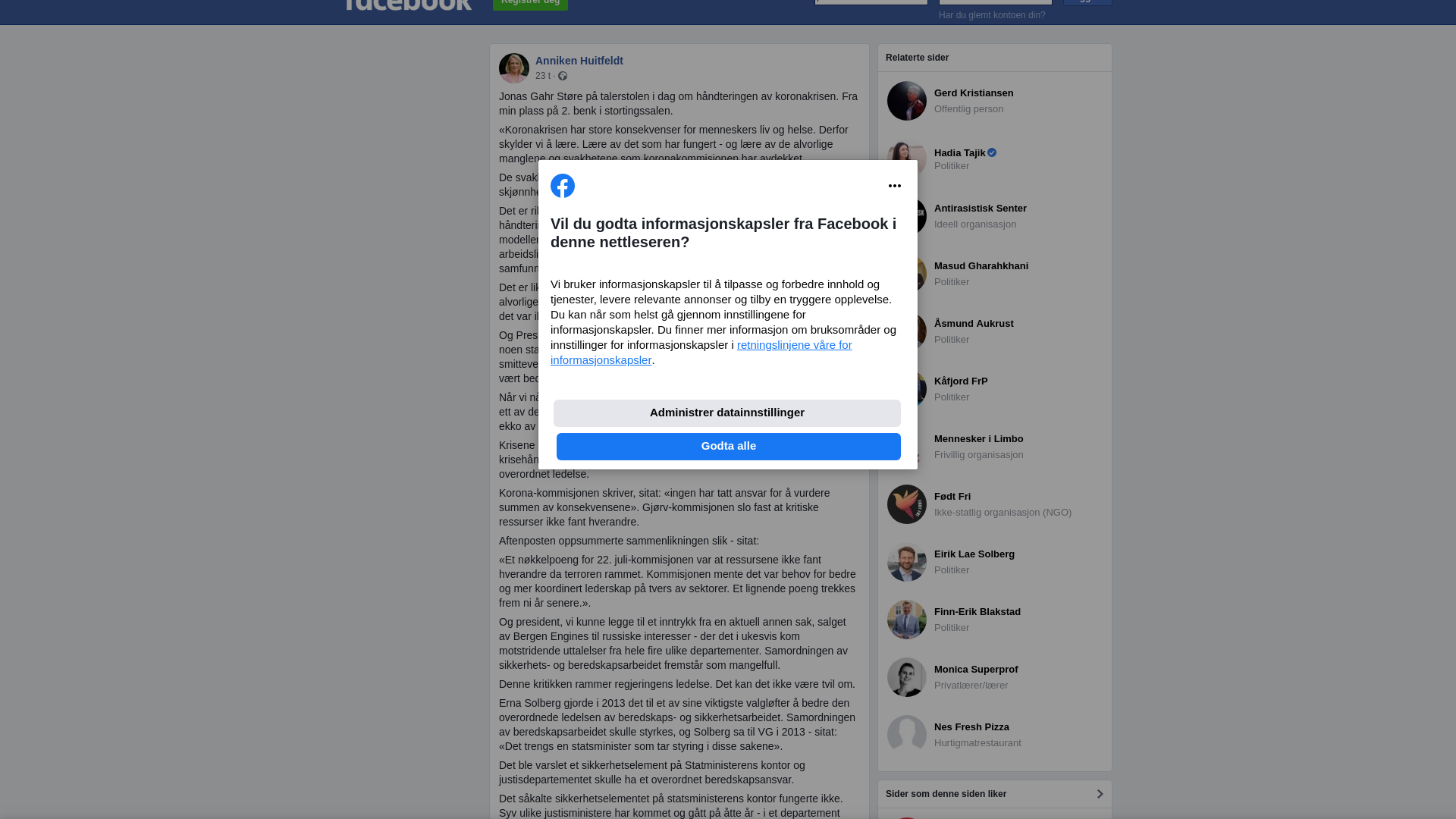Viewport: 1456px width, 819px height.
Task: Accept all cookies with Godta alle
Action: point(729,447)
